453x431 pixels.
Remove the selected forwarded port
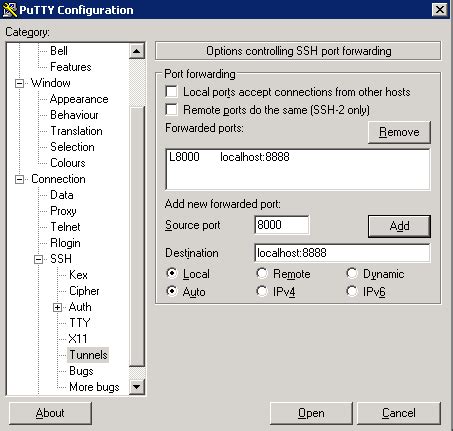[x=399, y=132]
